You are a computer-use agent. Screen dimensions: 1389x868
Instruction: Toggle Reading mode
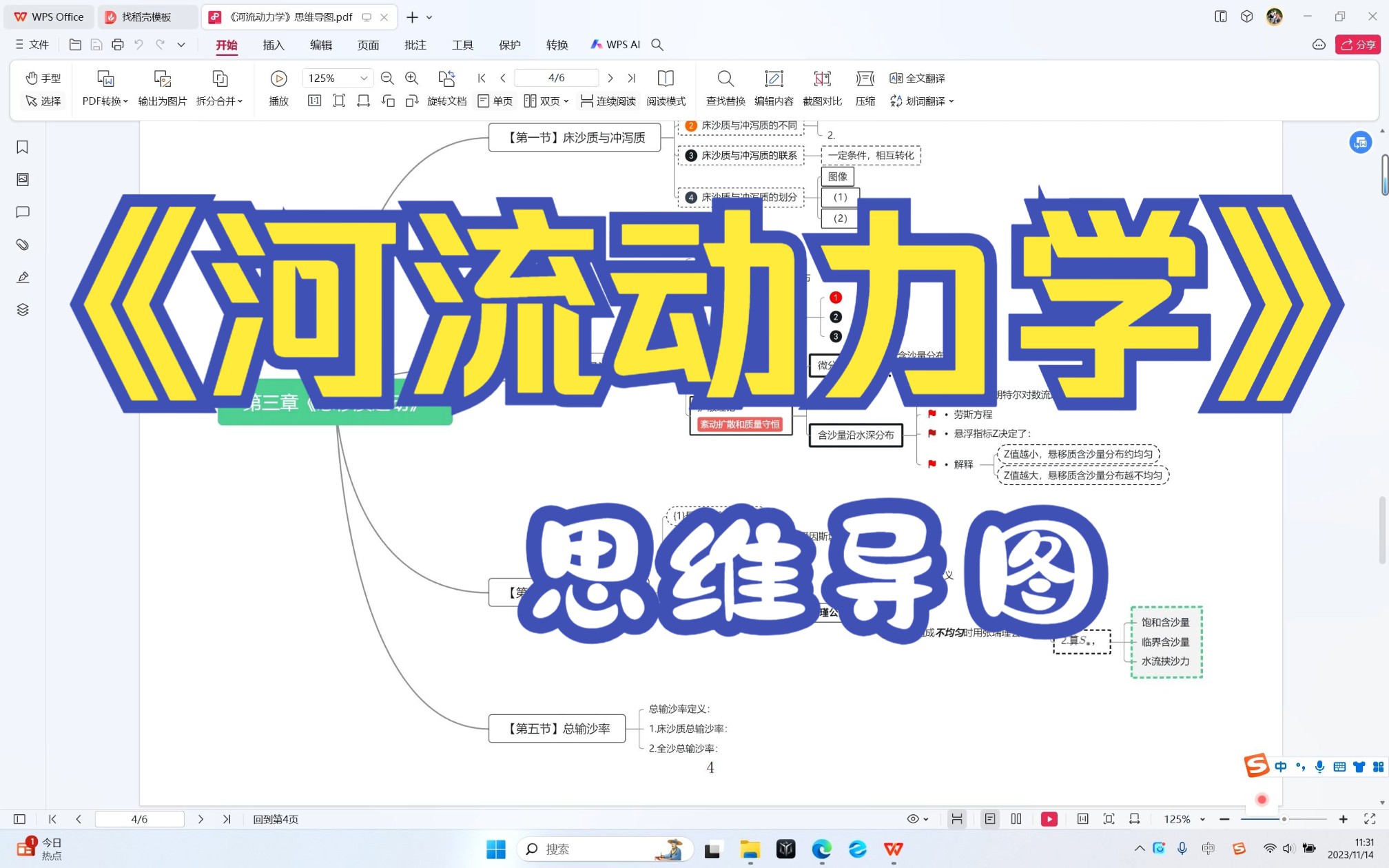coord(666,88)
